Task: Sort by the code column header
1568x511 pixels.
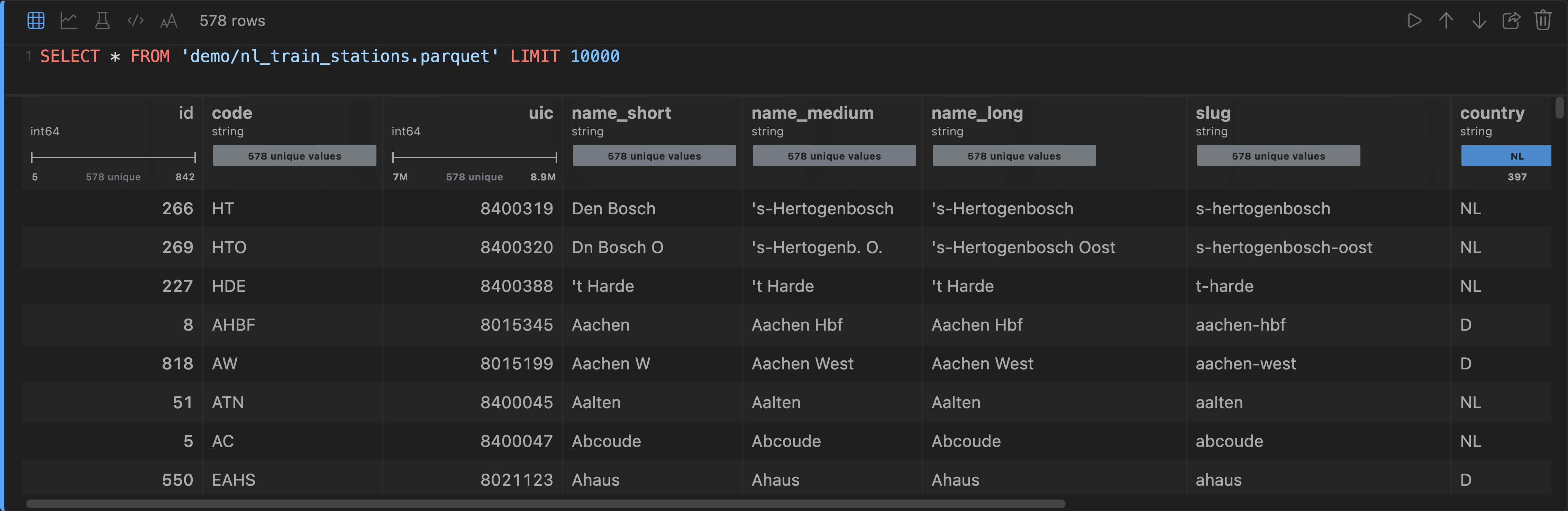Action: click(232, 113)
